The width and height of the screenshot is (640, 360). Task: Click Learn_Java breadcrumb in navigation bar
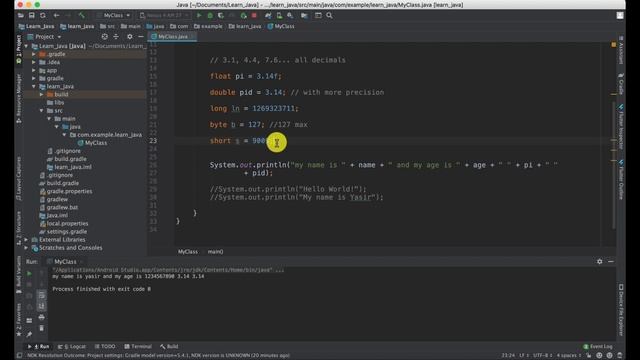pos(36,26)
